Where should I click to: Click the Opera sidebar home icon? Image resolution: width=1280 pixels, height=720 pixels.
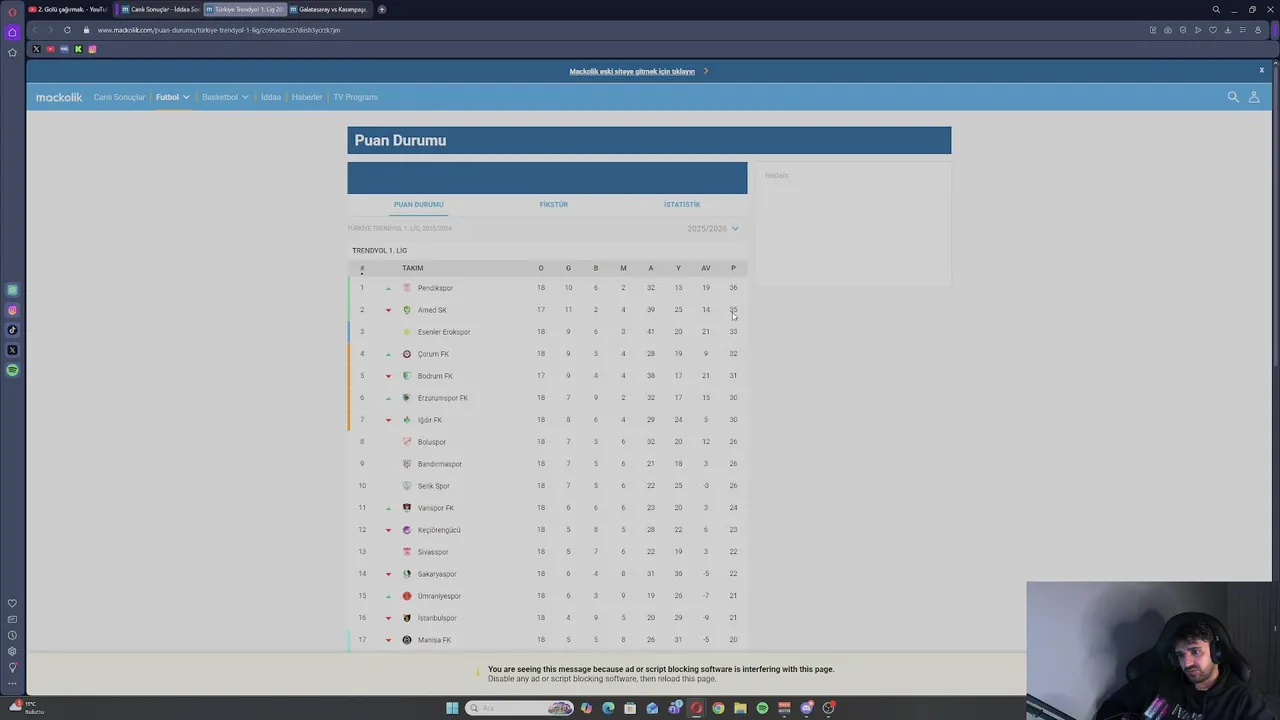[x=12, y=32]
